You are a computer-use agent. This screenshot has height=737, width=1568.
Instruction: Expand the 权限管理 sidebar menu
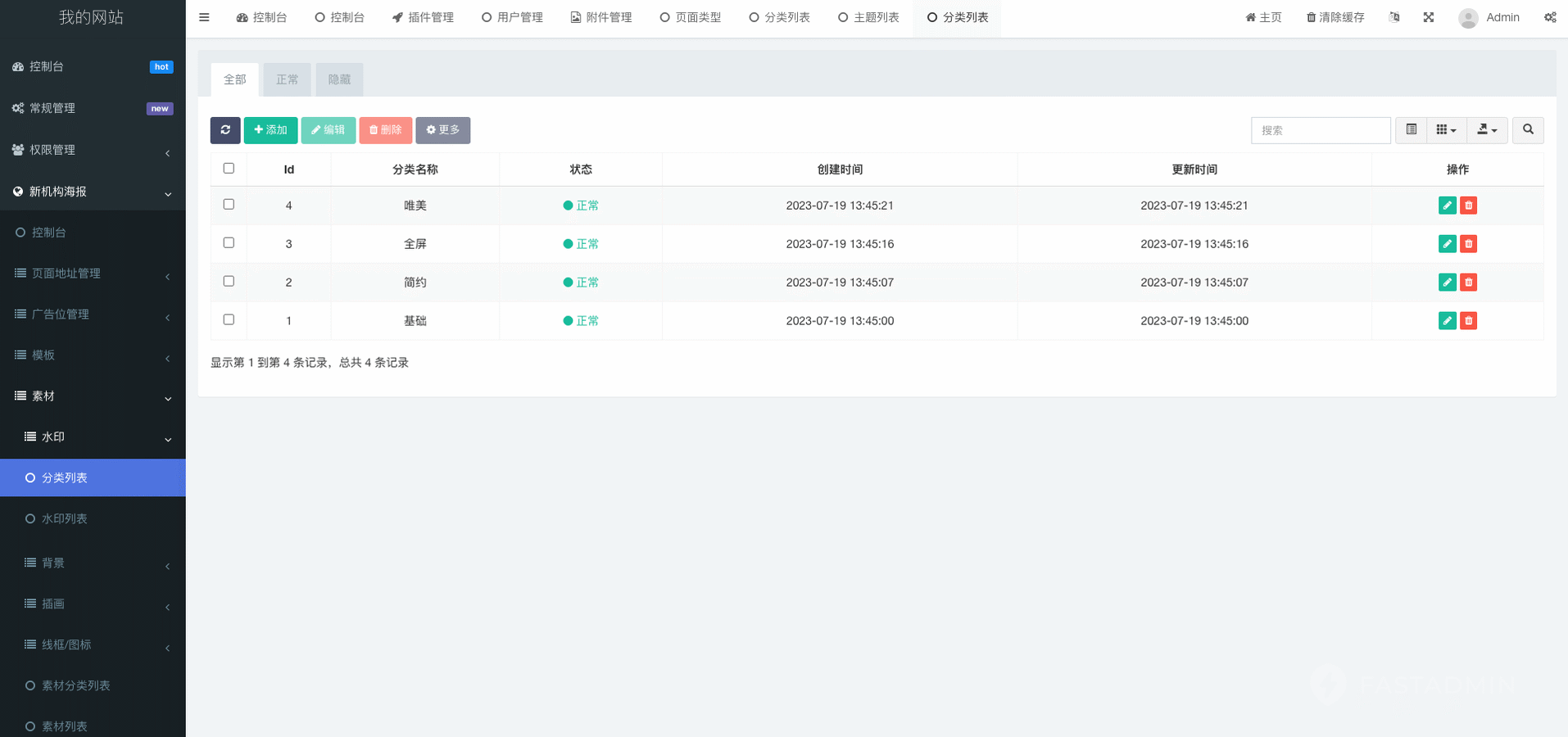point(93,150)
